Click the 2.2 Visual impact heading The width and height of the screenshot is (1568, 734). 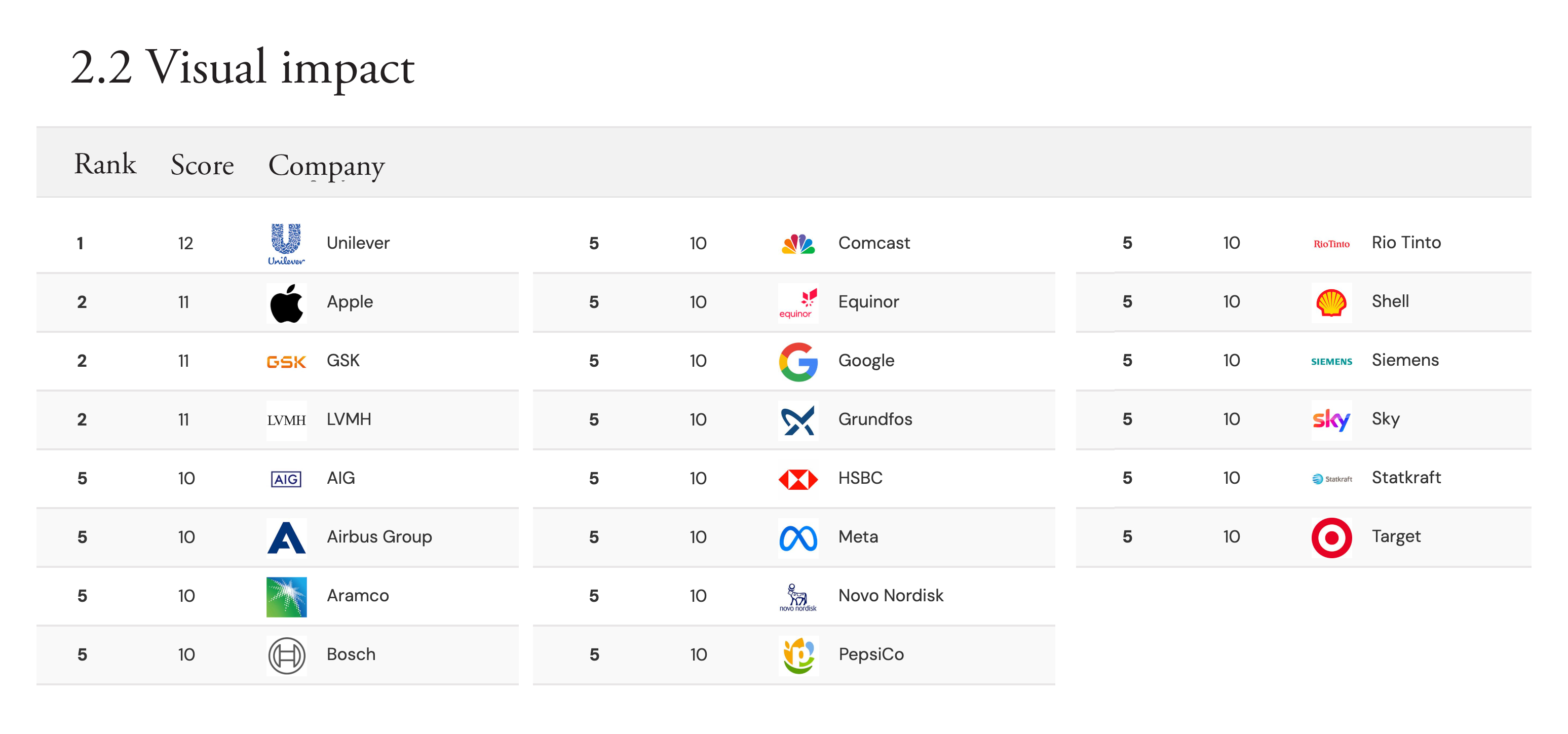click(242, 67)
